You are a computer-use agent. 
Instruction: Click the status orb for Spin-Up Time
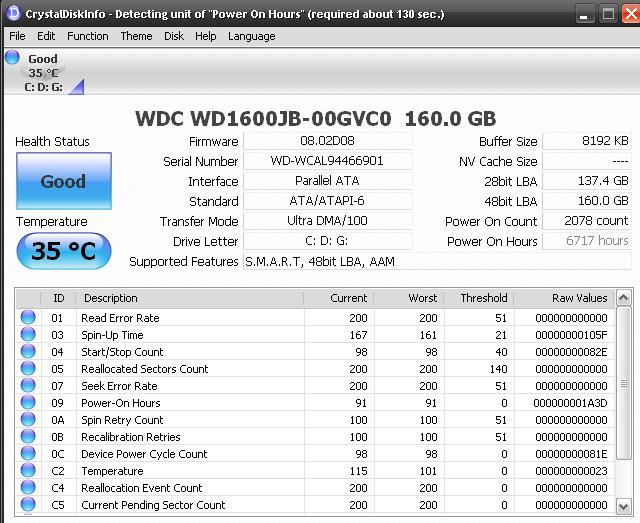tap(28, 334)
